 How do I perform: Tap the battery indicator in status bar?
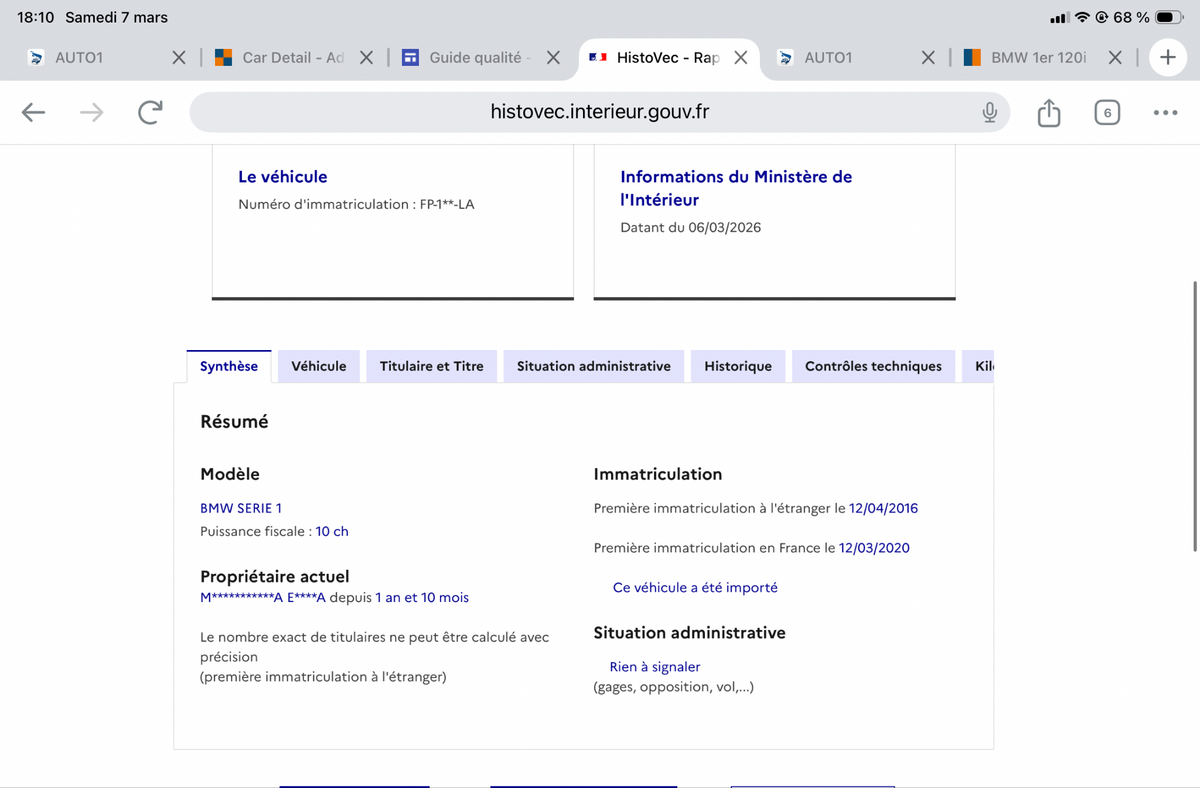(1169, 18)
